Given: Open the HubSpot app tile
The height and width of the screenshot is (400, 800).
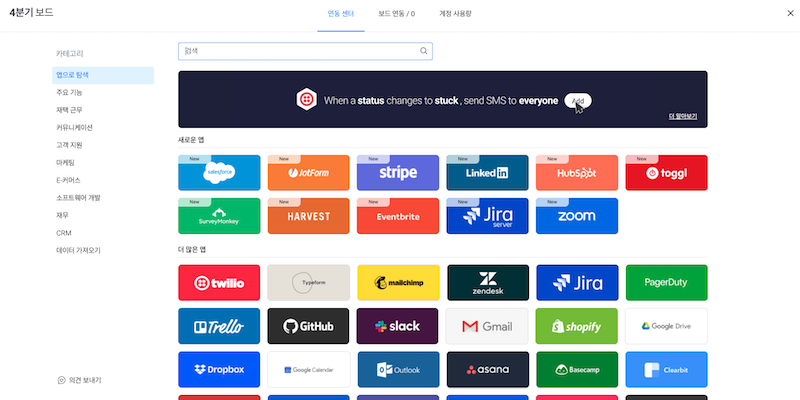Looking at the screenshot, I should (x=577, y=173).
